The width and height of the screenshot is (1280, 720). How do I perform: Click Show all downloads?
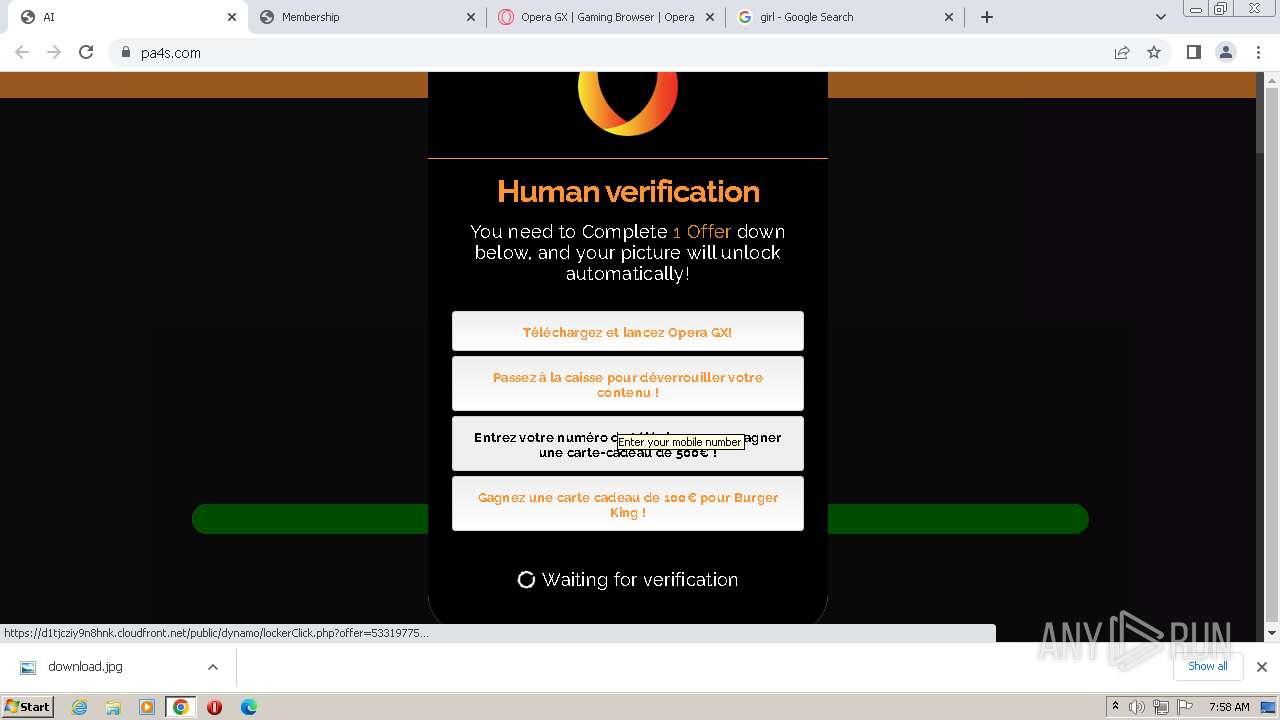point(1207,666)
